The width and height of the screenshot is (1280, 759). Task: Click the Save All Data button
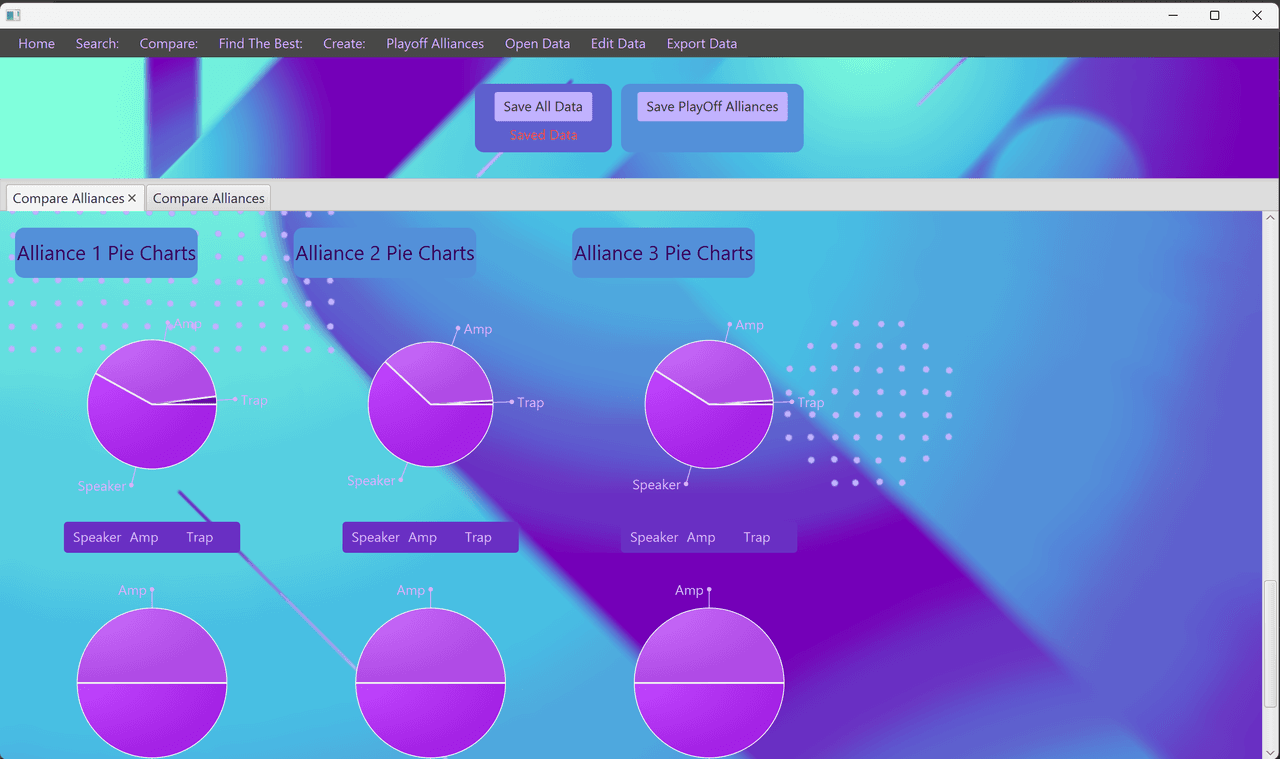[543, 107]
